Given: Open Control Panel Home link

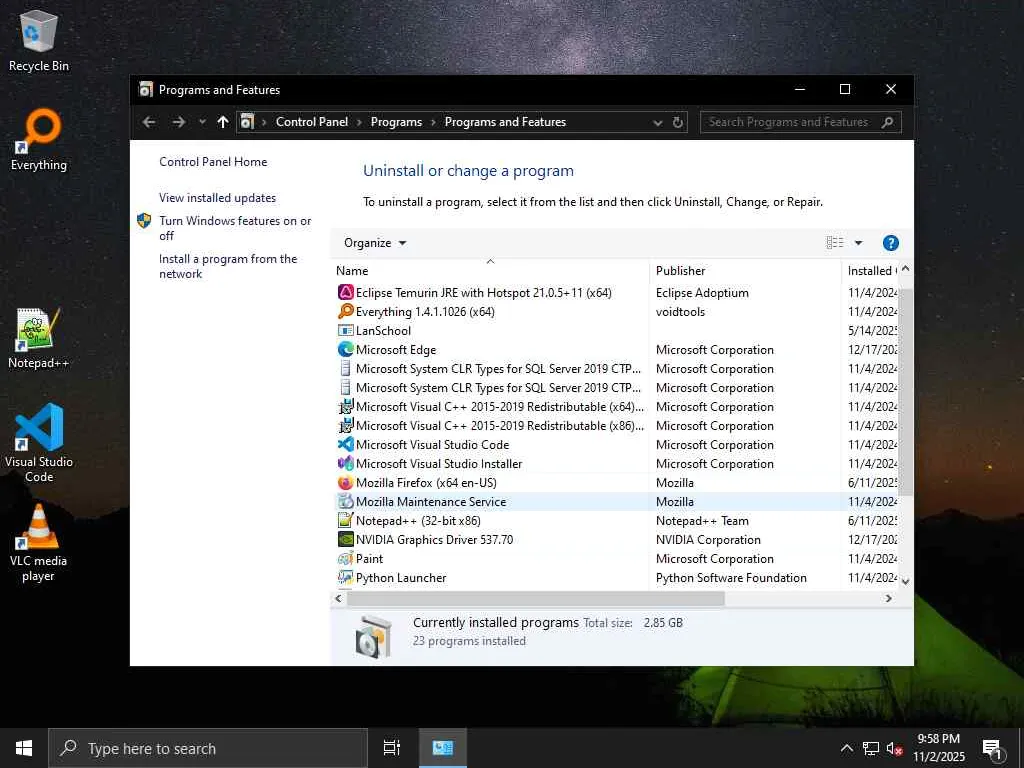Looking at the screenshot, I should click(x=213, y=162).
